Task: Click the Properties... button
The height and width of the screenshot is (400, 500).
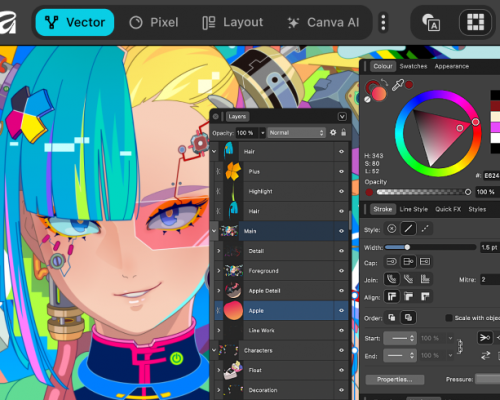Action: tap(395, 380)
